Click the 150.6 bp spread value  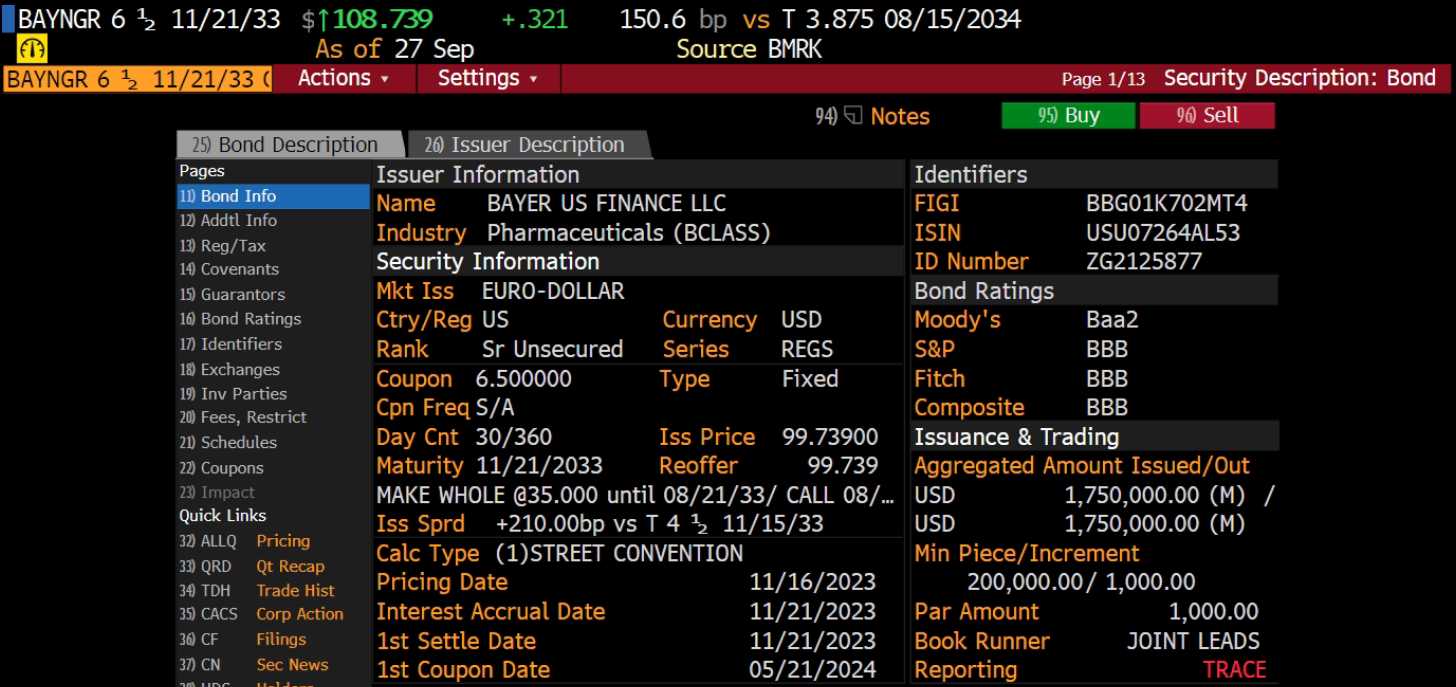(674, 19)
